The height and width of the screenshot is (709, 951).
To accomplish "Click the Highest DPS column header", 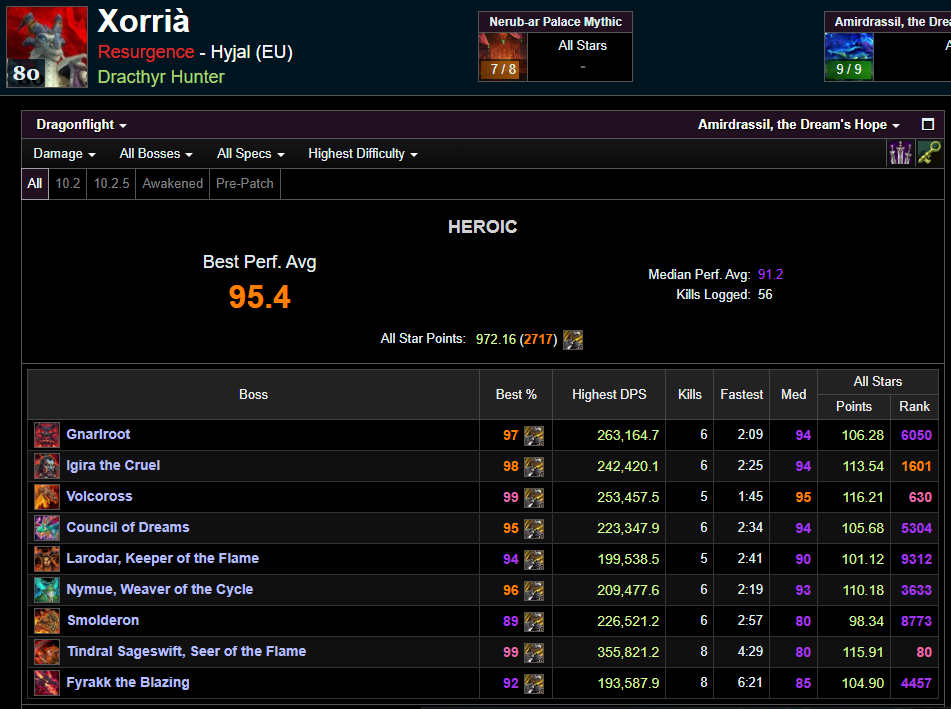I will point(609,394).
